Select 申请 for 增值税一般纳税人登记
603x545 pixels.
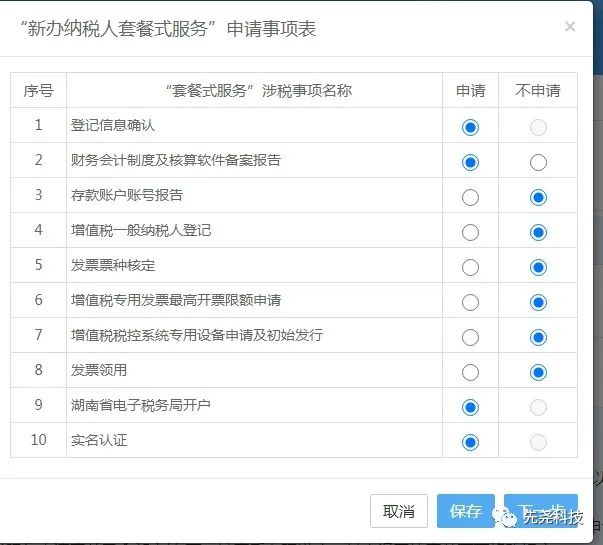470,232
